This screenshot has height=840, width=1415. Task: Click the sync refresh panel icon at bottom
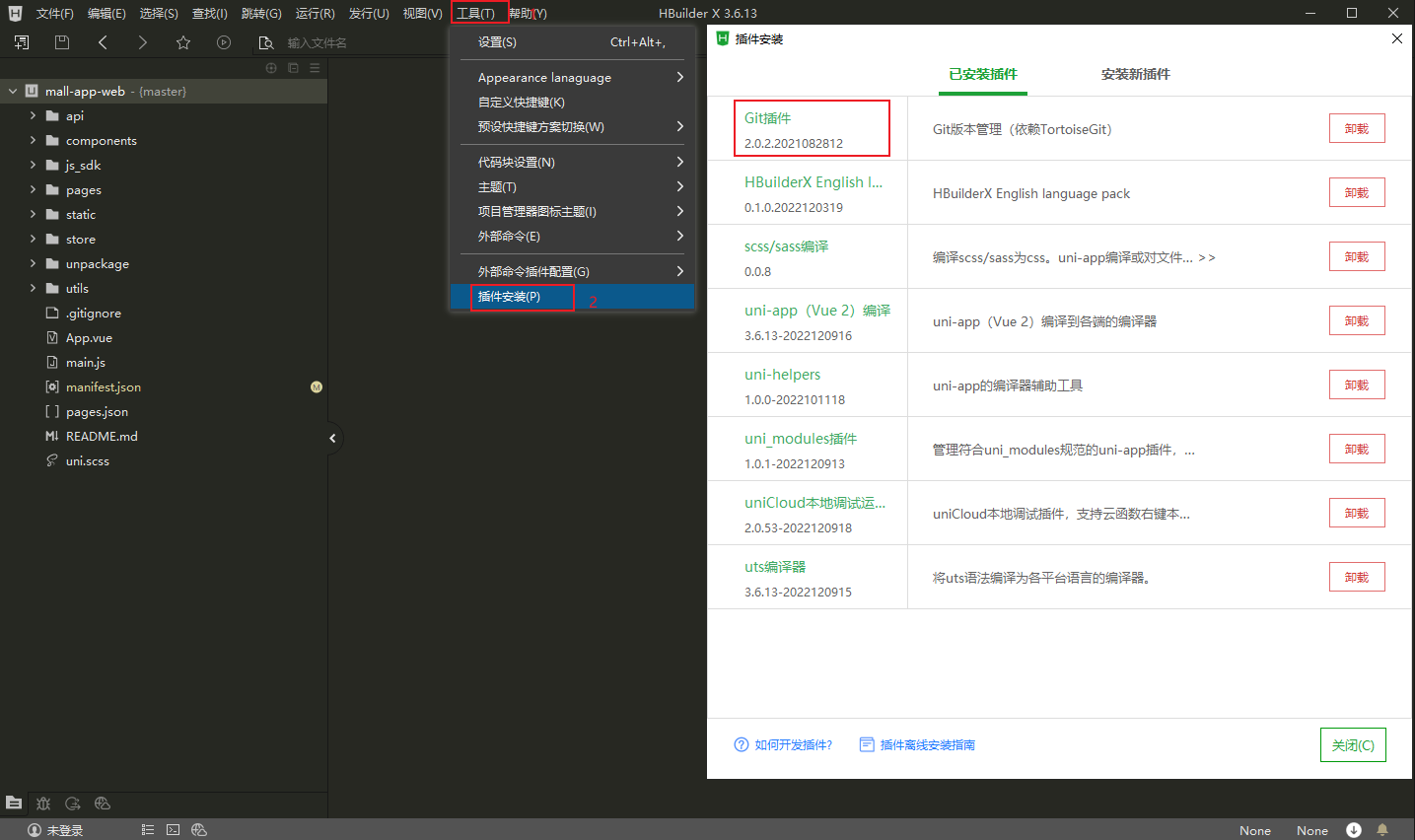[73, 804]
